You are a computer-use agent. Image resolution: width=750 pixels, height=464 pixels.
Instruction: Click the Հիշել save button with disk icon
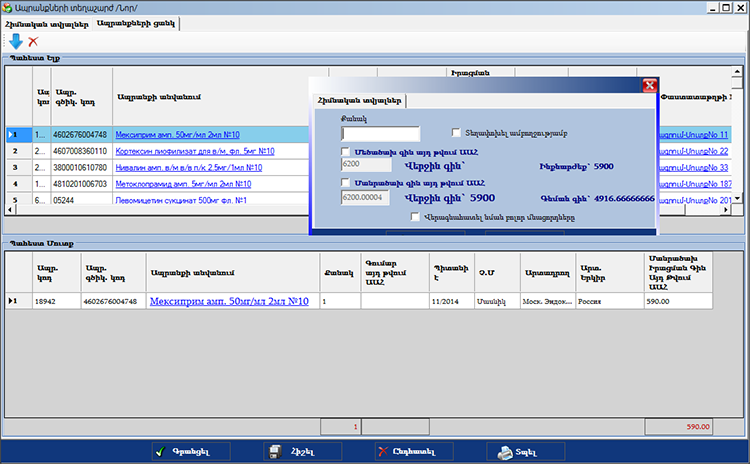[302, 452]
